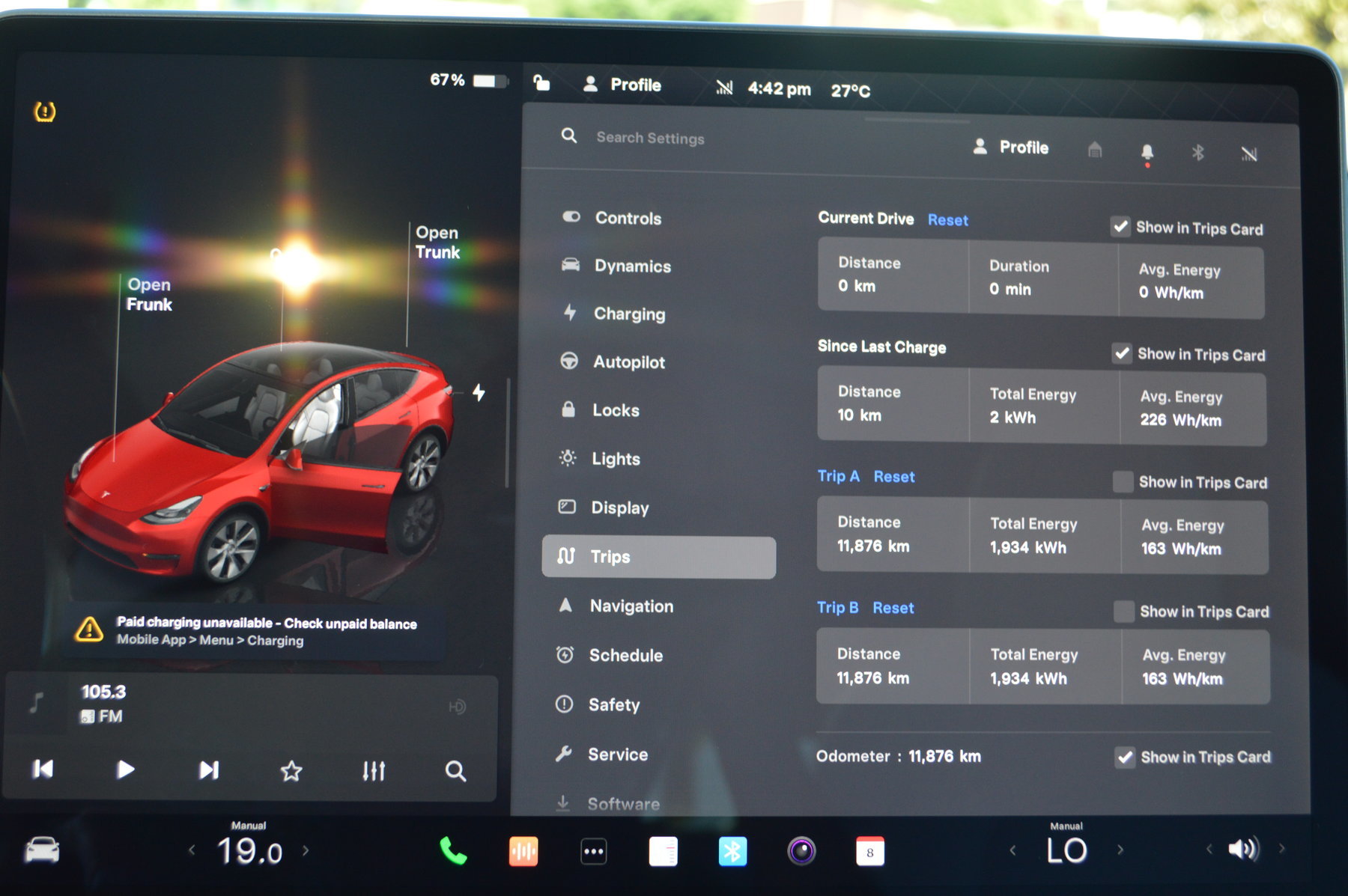This screenshot has width=1348, height=896.
Task: Open the audio equalizer settings icon
Action: (x=374, y=770)
